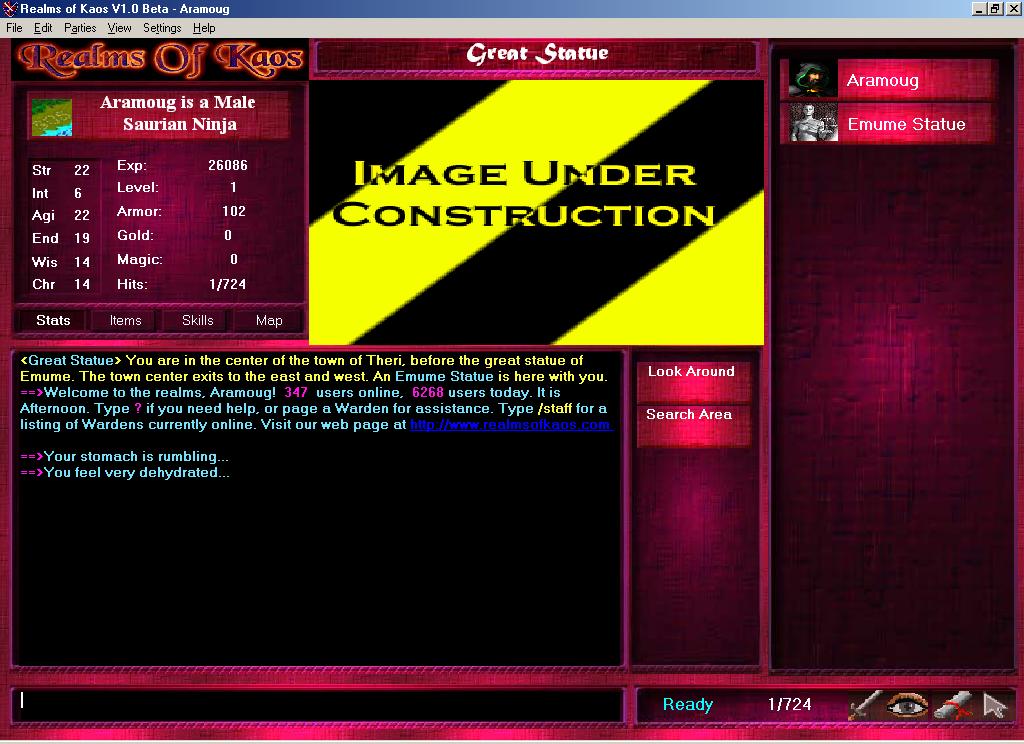
Task: Select Emume Statue in the occupants list
Action: 889,123
